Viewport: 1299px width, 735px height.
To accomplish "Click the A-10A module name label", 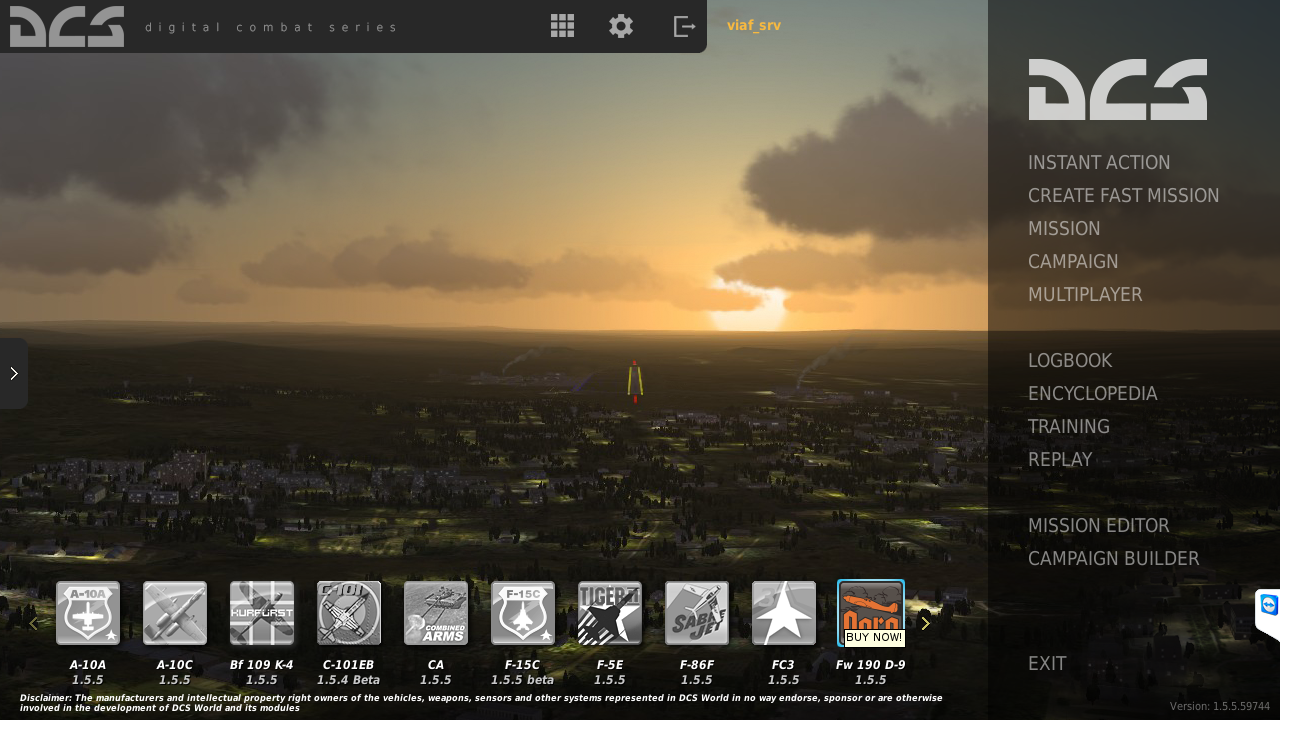I will point(88,665).
